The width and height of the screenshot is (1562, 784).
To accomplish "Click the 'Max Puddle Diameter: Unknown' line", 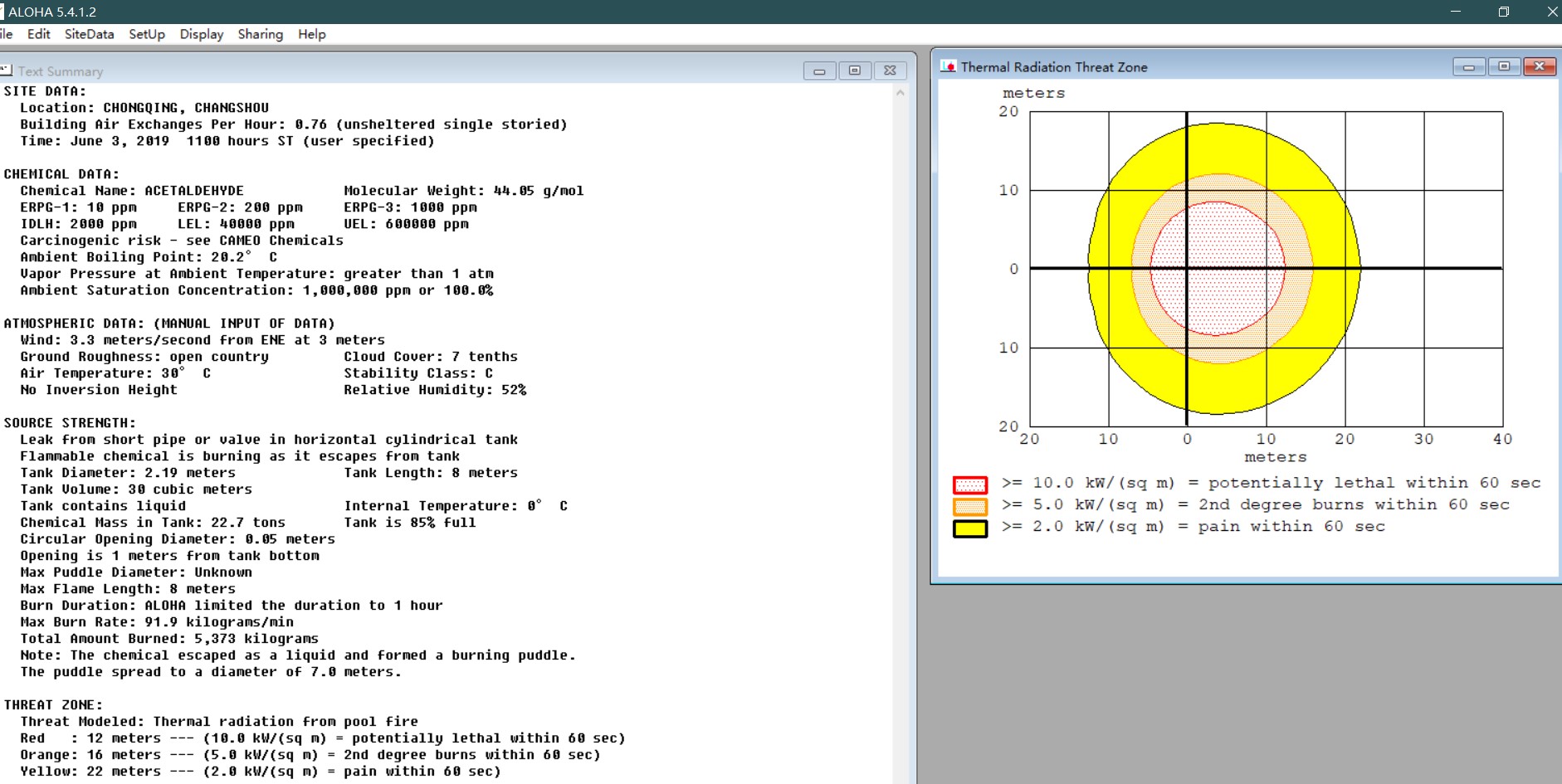I will point(136,572).
